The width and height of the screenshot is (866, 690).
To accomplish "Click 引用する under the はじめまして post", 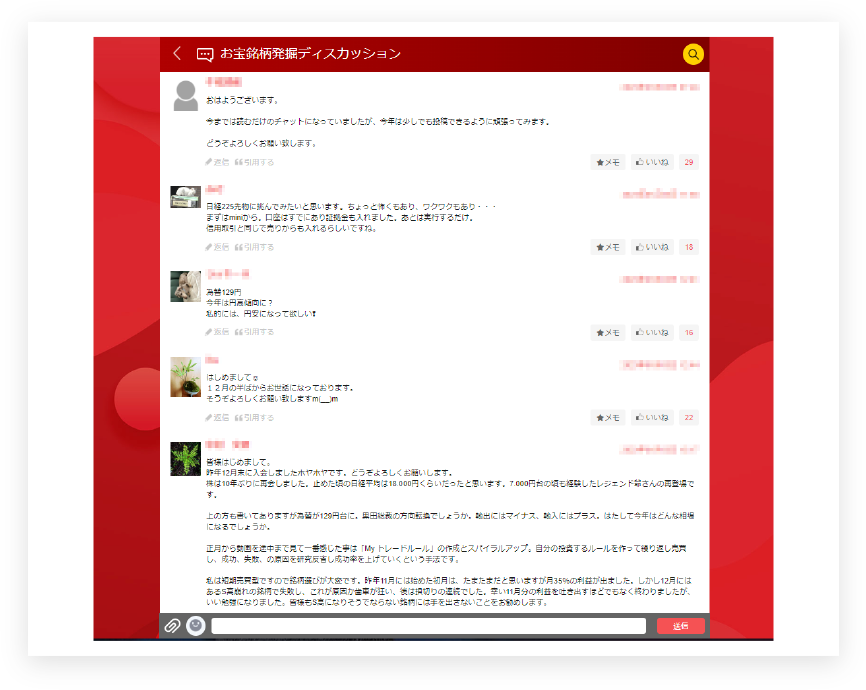I will click(x=254, y=417).
